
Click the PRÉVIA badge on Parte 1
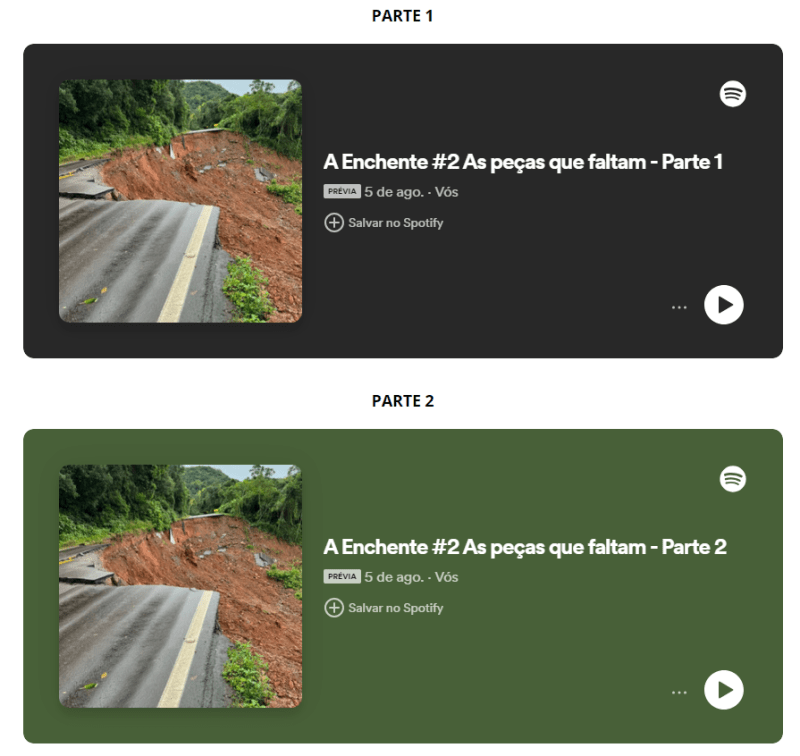(x=342, y=191)
